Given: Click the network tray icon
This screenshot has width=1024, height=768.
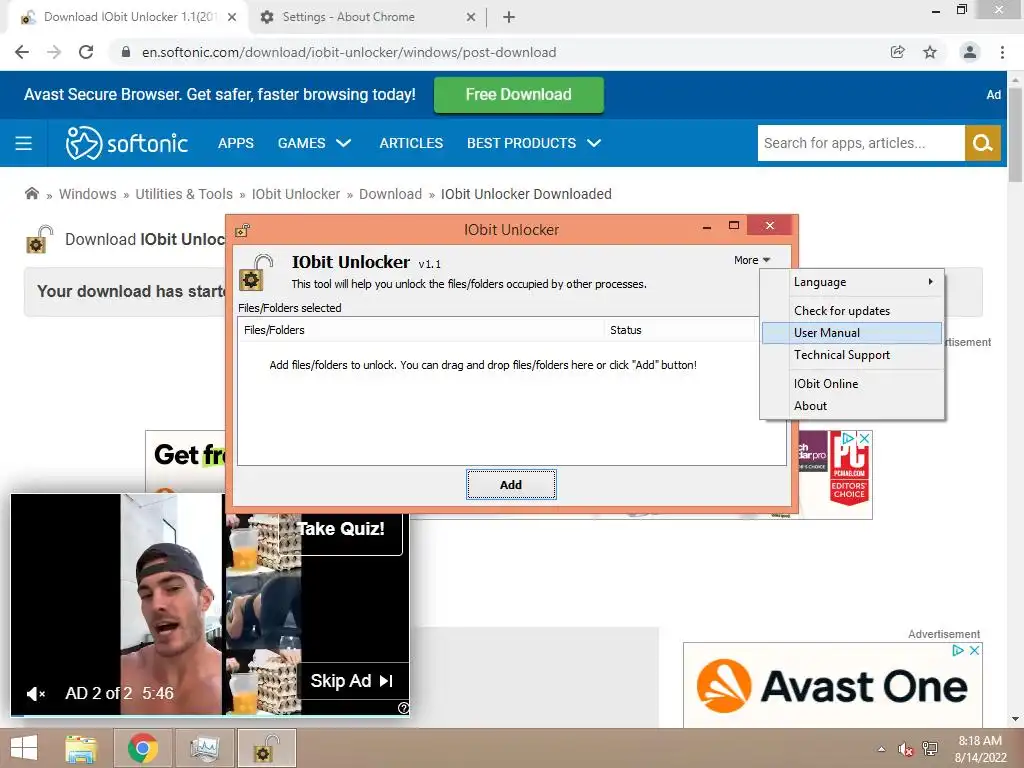Looking at the screenshot, I should (930, 749).
